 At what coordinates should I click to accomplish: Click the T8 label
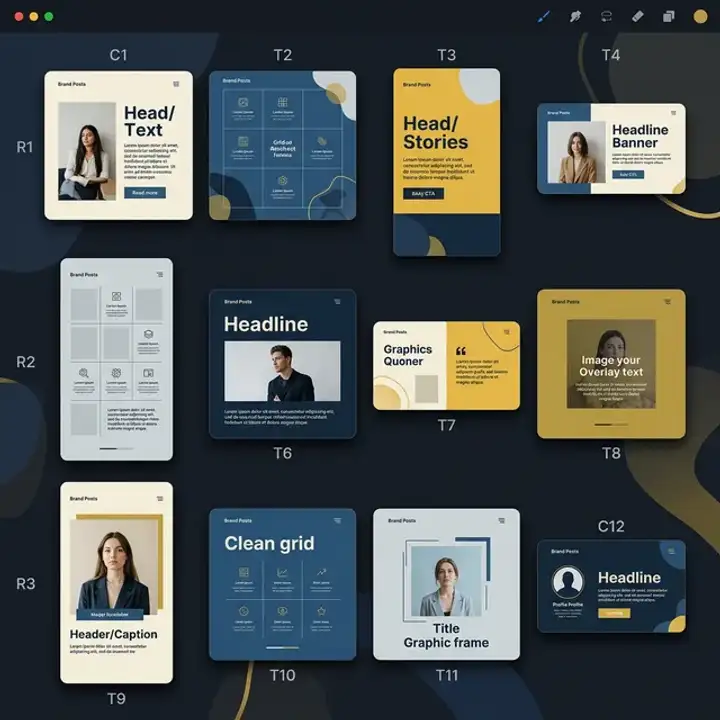pyautogui.click(x=611, y=453)
